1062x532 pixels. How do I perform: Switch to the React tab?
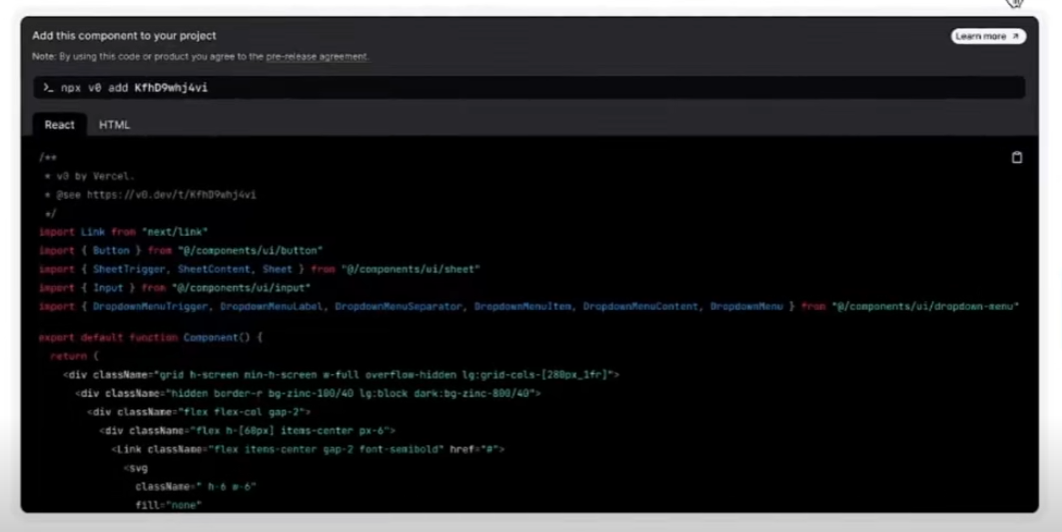coord(59,125)
